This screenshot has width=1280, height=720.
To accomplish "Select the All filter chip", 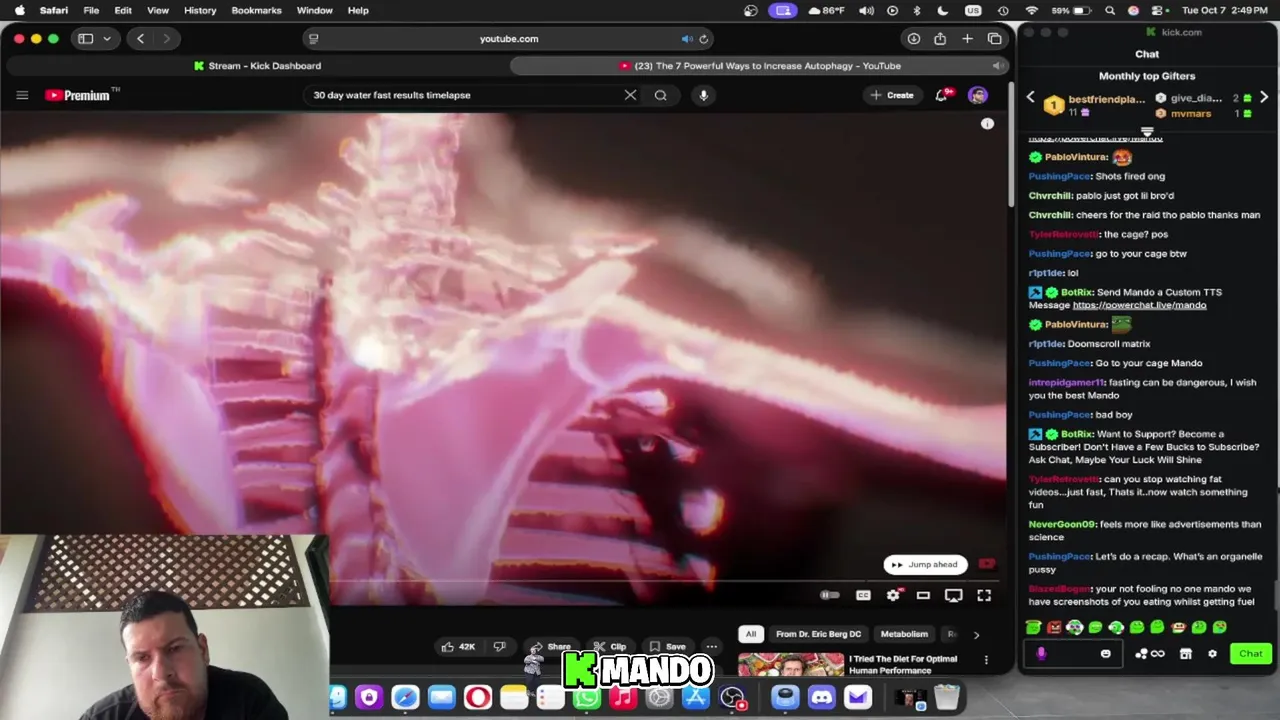I will click(x=751, y=634).
